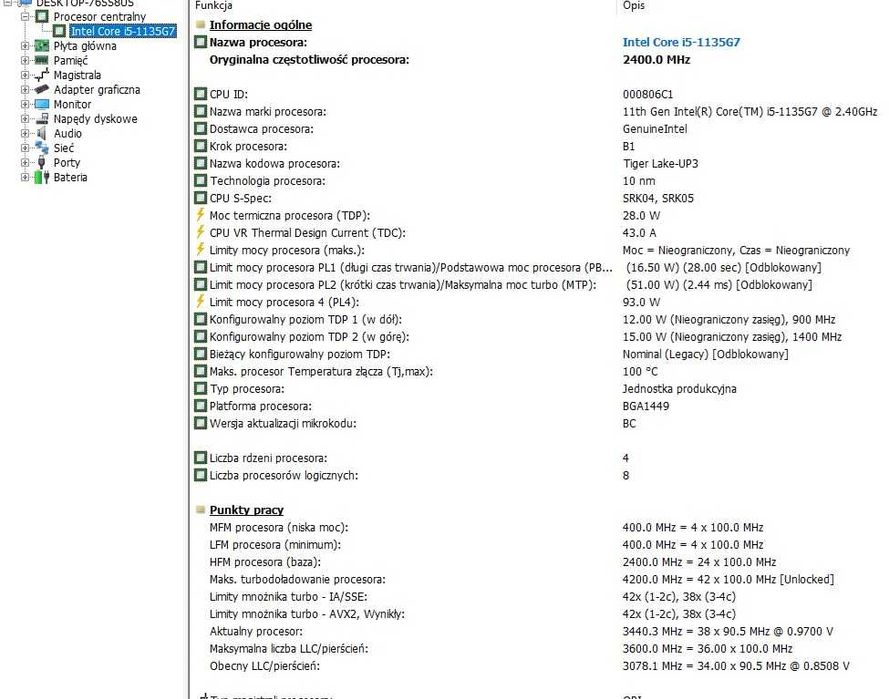Expand the Porty node
The image size is (889, 699).
coord(25,163)
